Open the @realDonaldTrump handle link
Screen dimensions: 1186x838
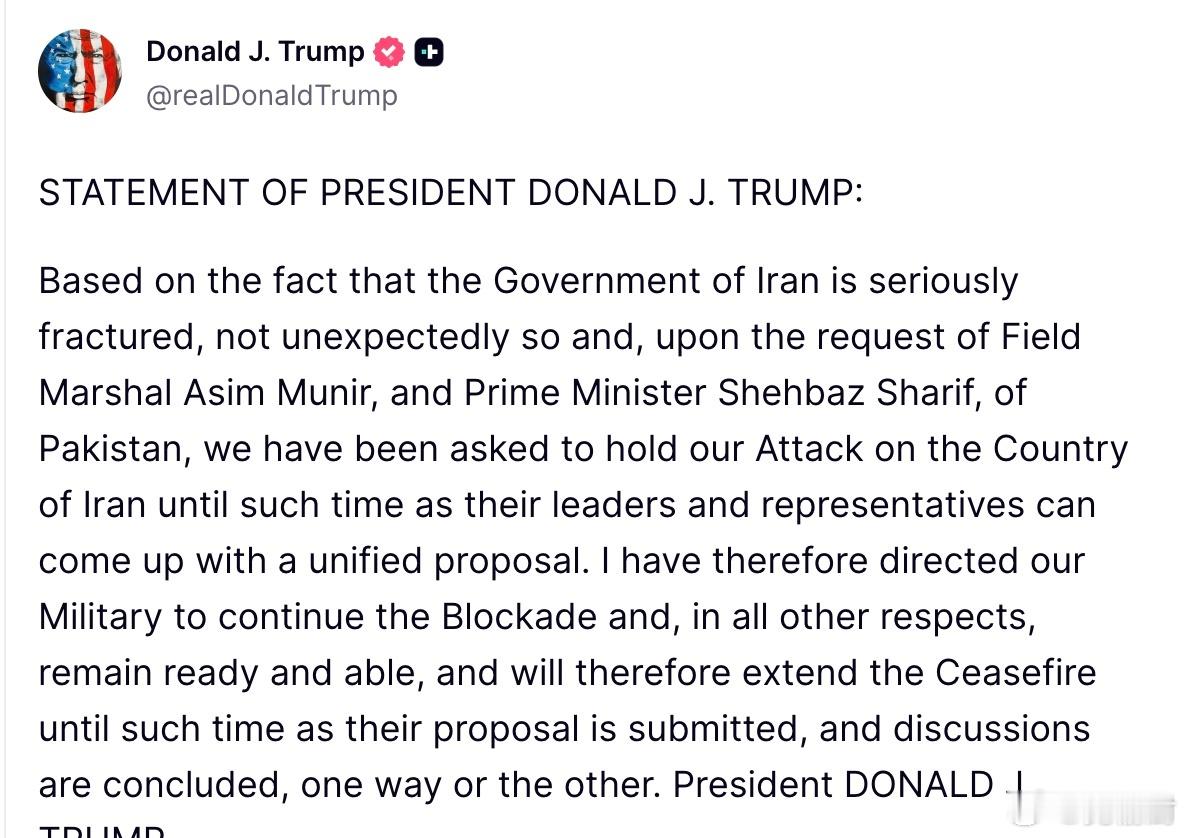coord(272,95)
